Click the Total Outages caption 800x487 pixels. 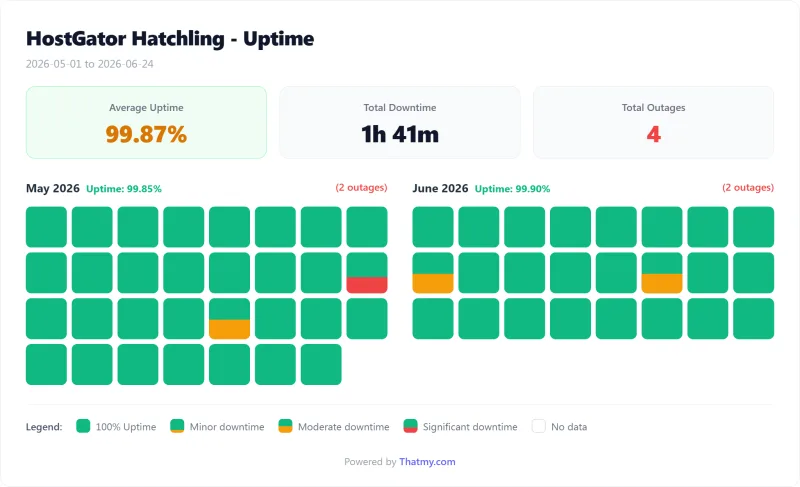(654, 108)
